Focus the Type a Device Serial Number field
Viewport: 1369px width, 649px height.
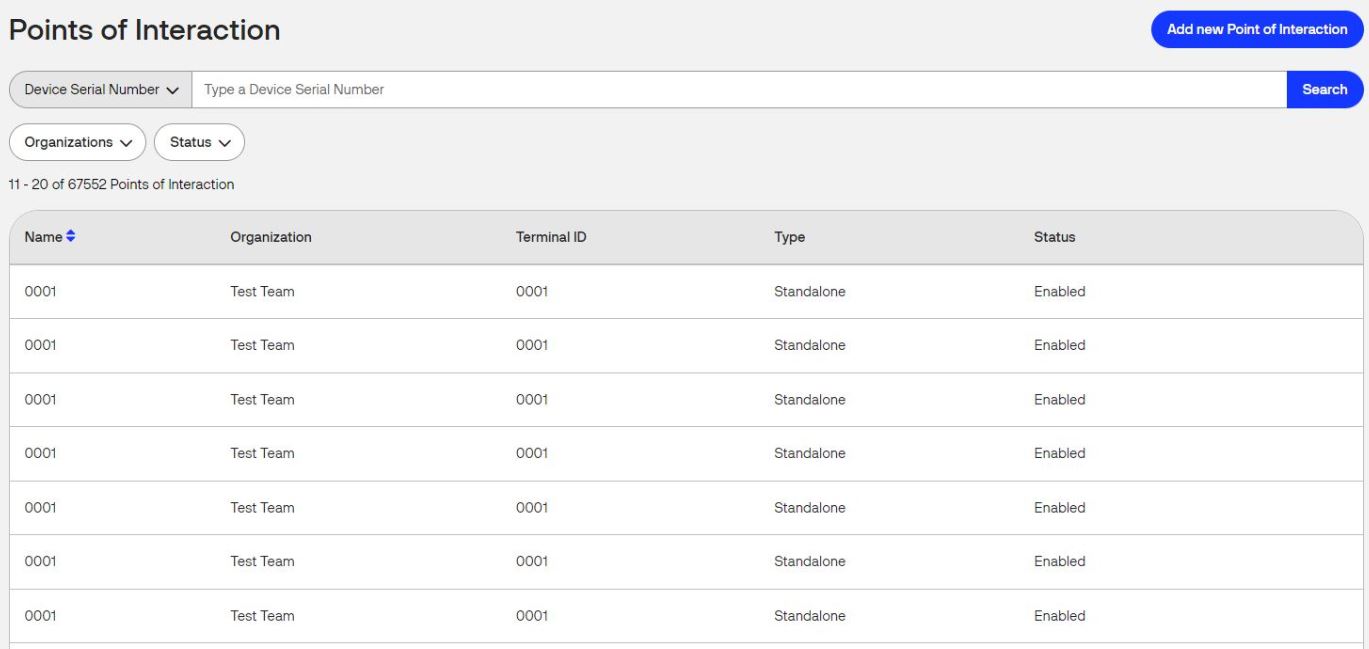(x=739, y=89)
